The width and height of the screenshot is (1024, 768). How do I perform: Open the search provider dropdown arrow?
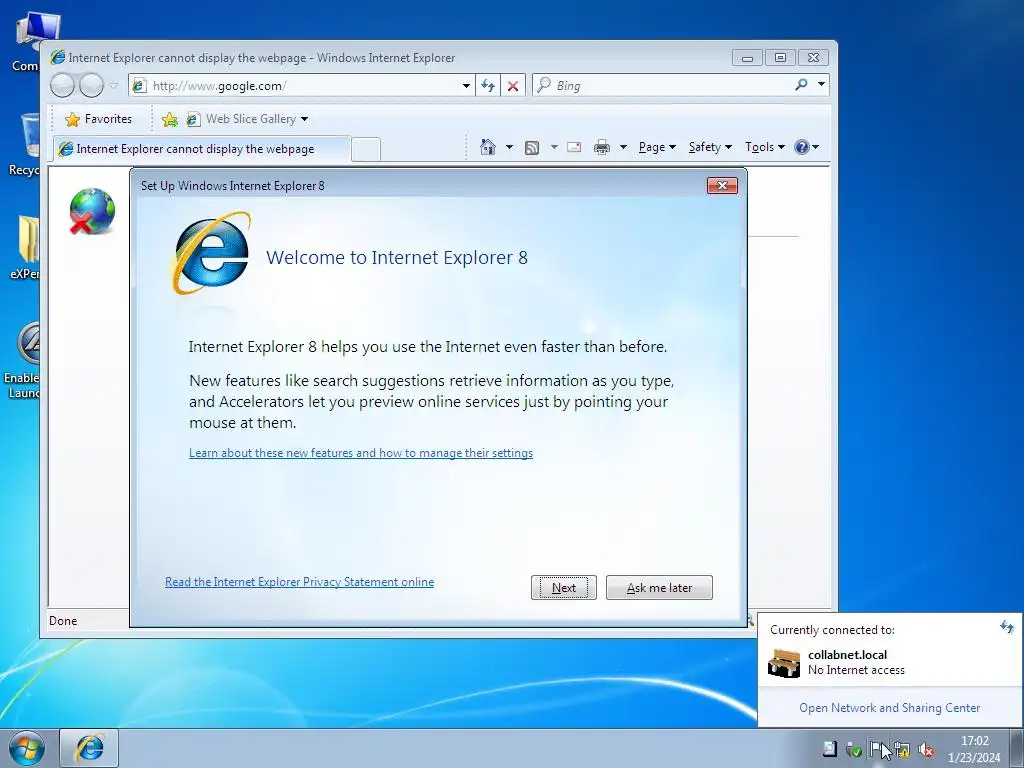821,84
